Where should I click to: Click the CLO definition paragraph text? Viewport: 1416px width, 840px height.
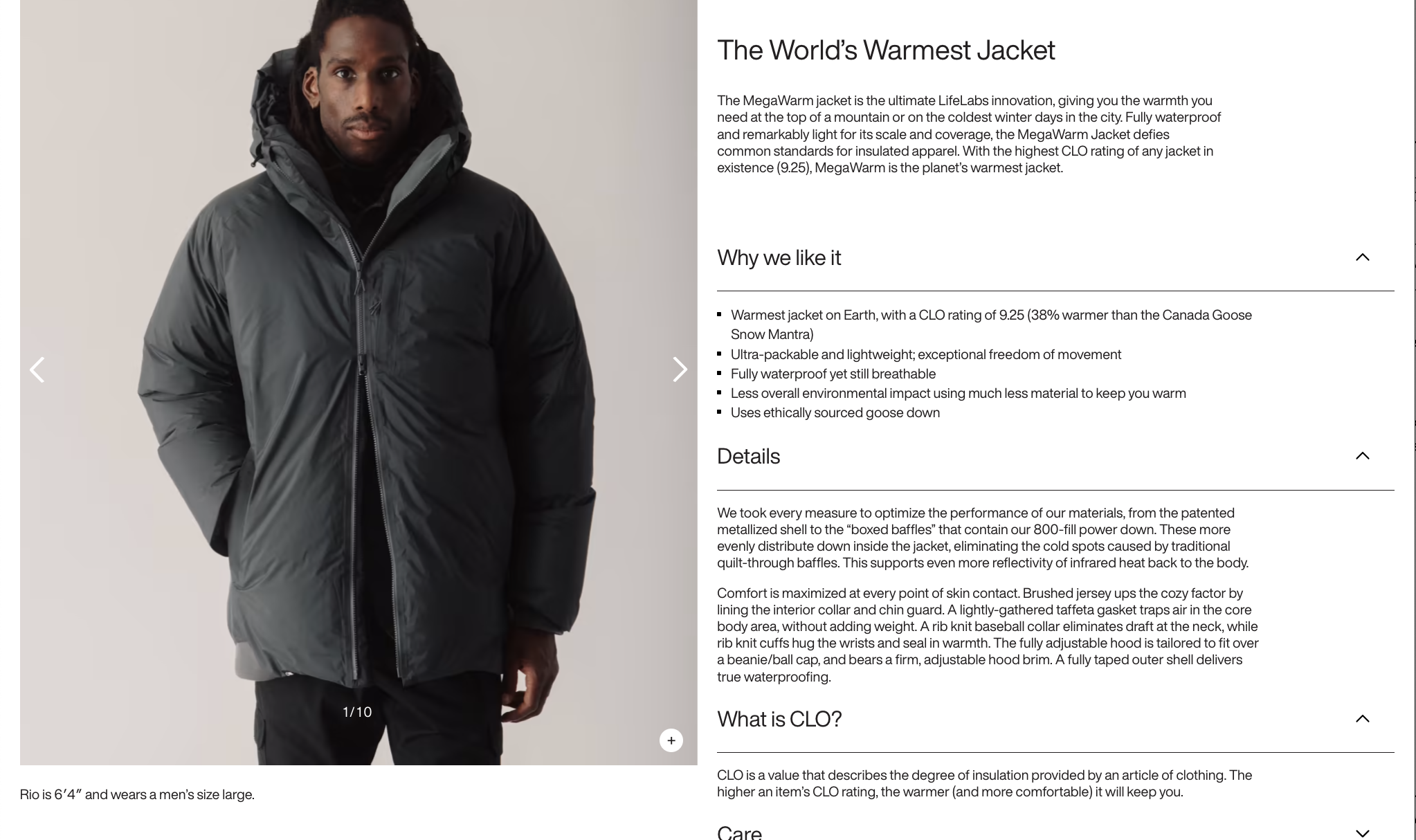[984, 784]
